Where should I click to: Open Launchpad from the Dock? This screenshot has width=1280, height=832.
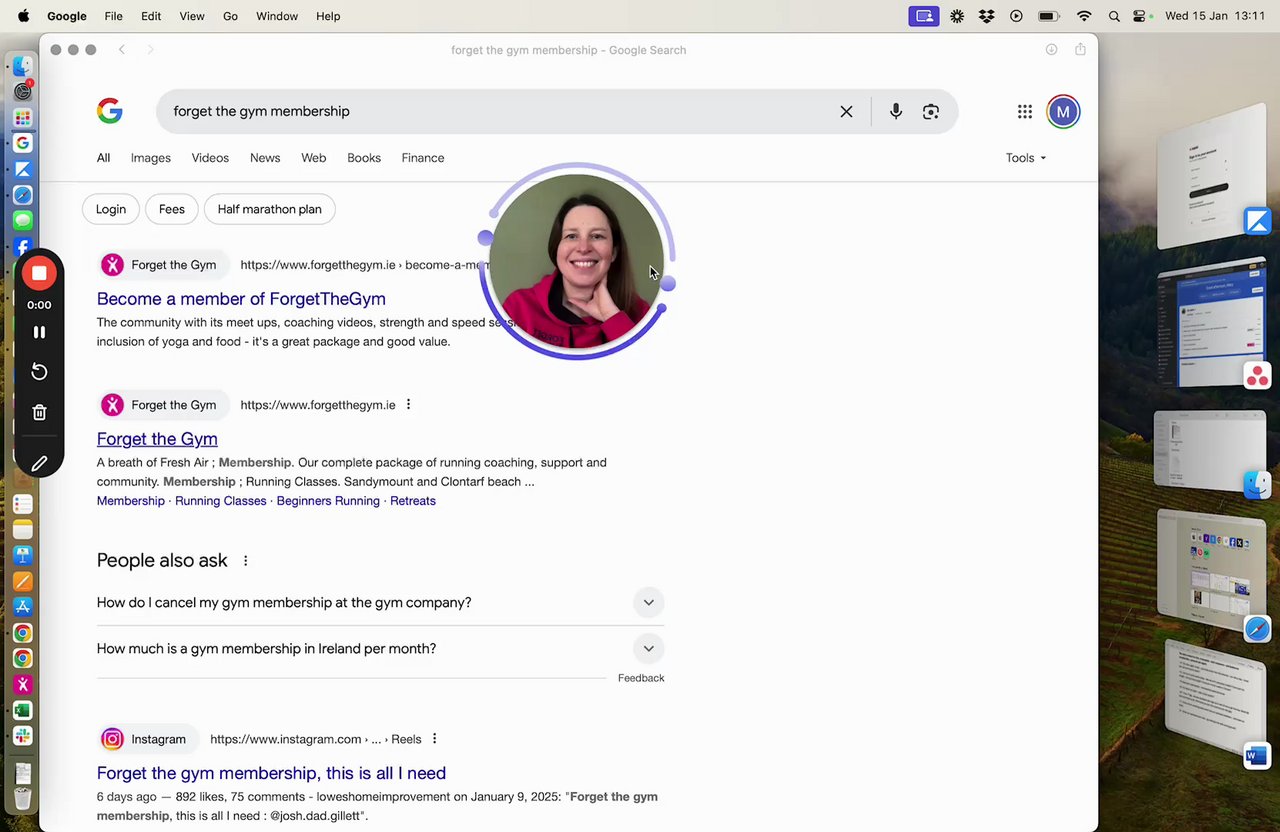22,118
